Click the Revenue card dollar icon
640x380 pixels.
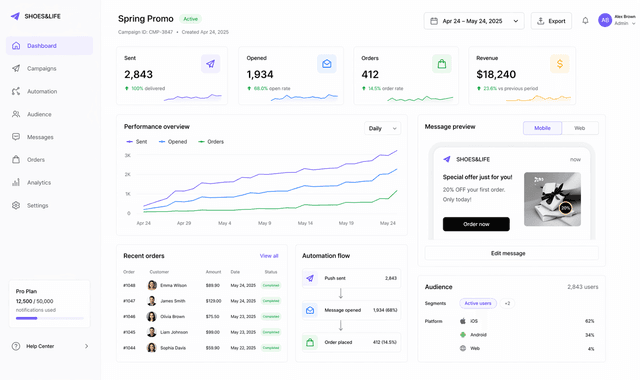[560, 64]
